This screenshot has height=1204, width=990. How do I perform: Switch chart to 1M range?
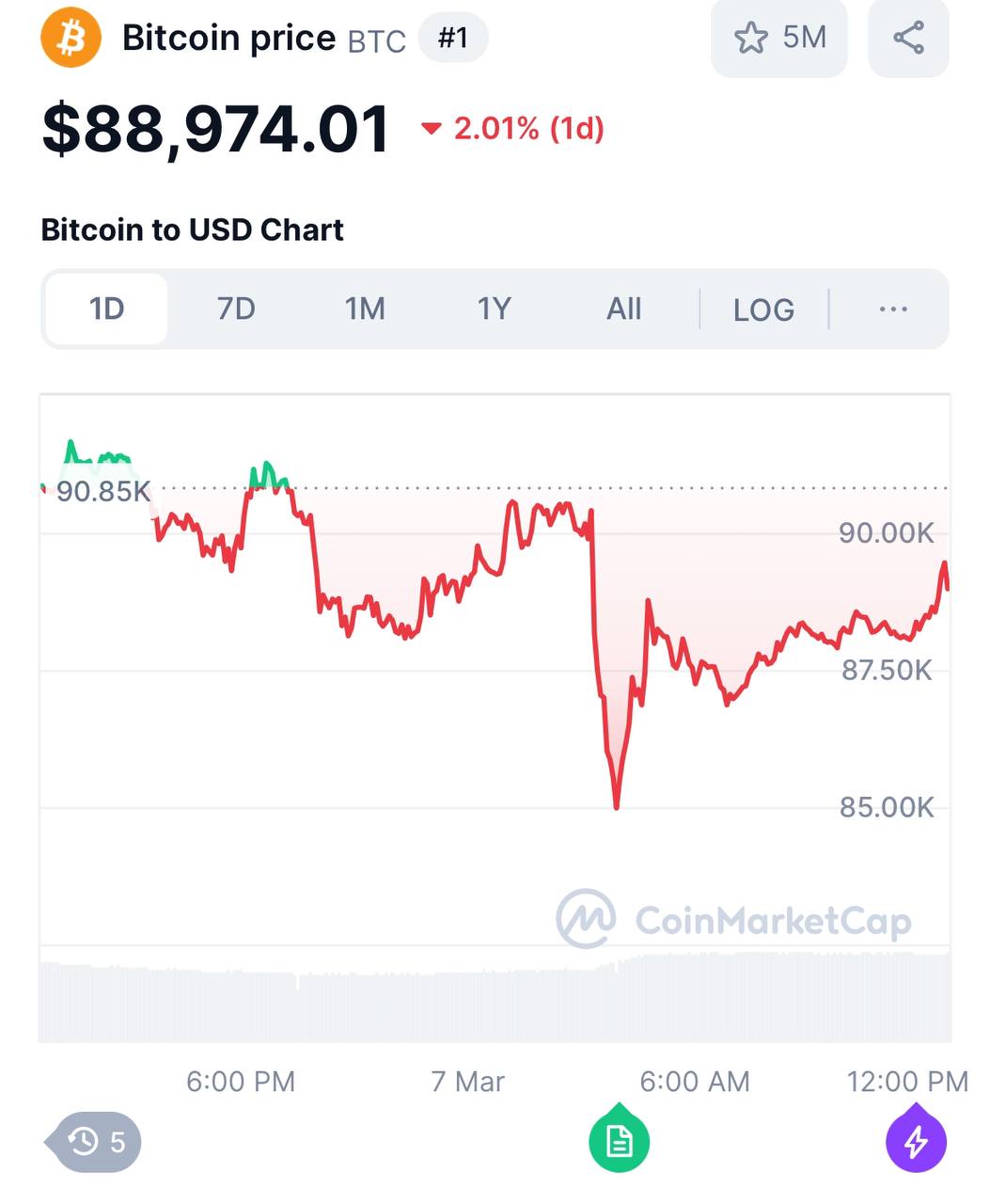coord(365,309)
